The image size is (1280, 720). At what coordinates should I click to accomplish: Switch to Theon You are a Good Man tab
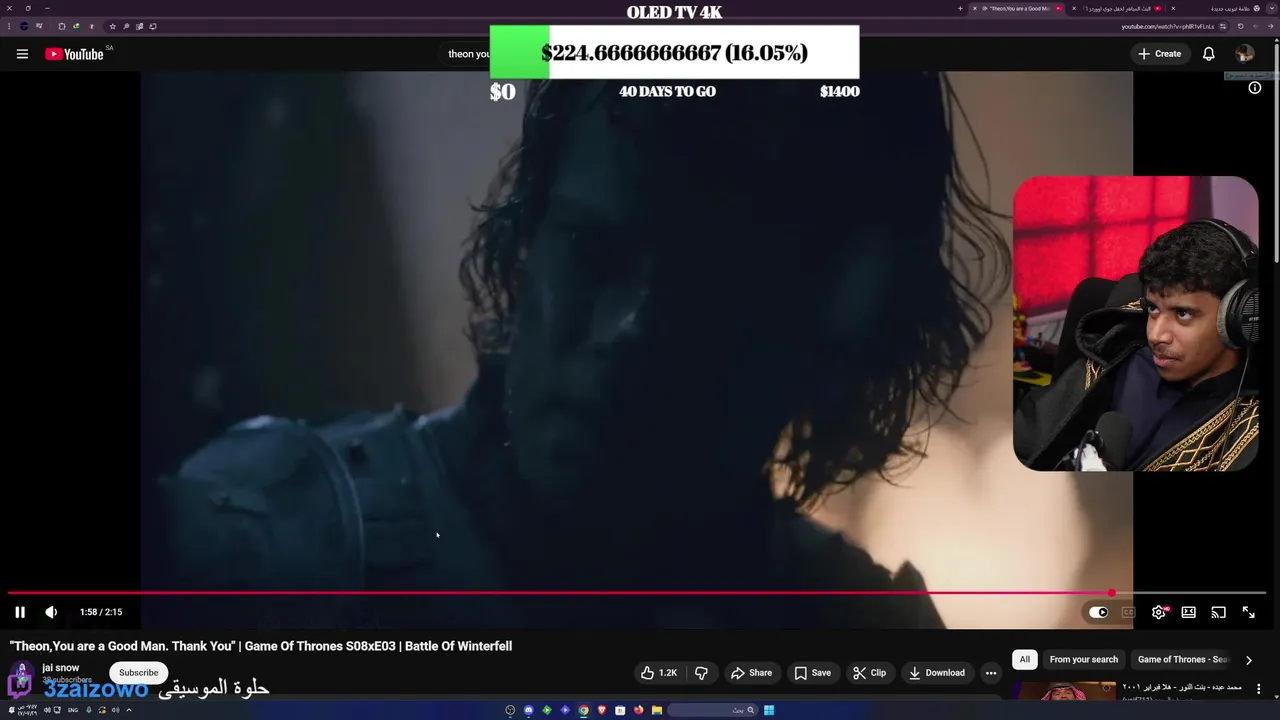[1019, 9]
